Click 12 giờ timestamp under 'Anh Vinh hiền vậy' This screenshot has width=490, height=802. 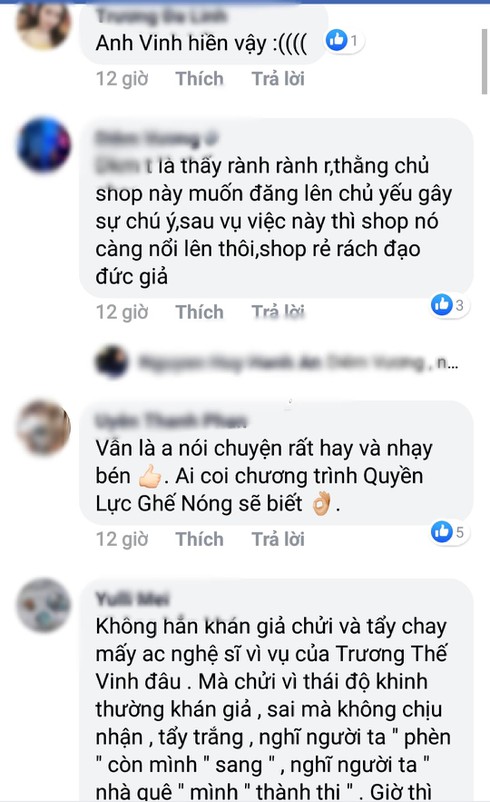pos(122,79)
